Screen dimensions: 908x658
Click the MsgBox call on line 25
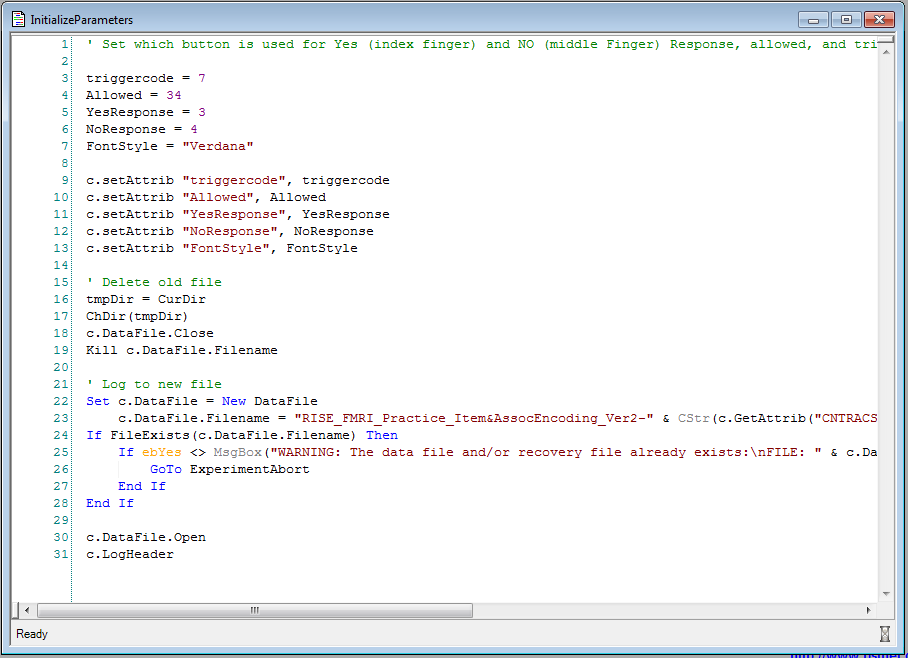(x=237, y=452)
